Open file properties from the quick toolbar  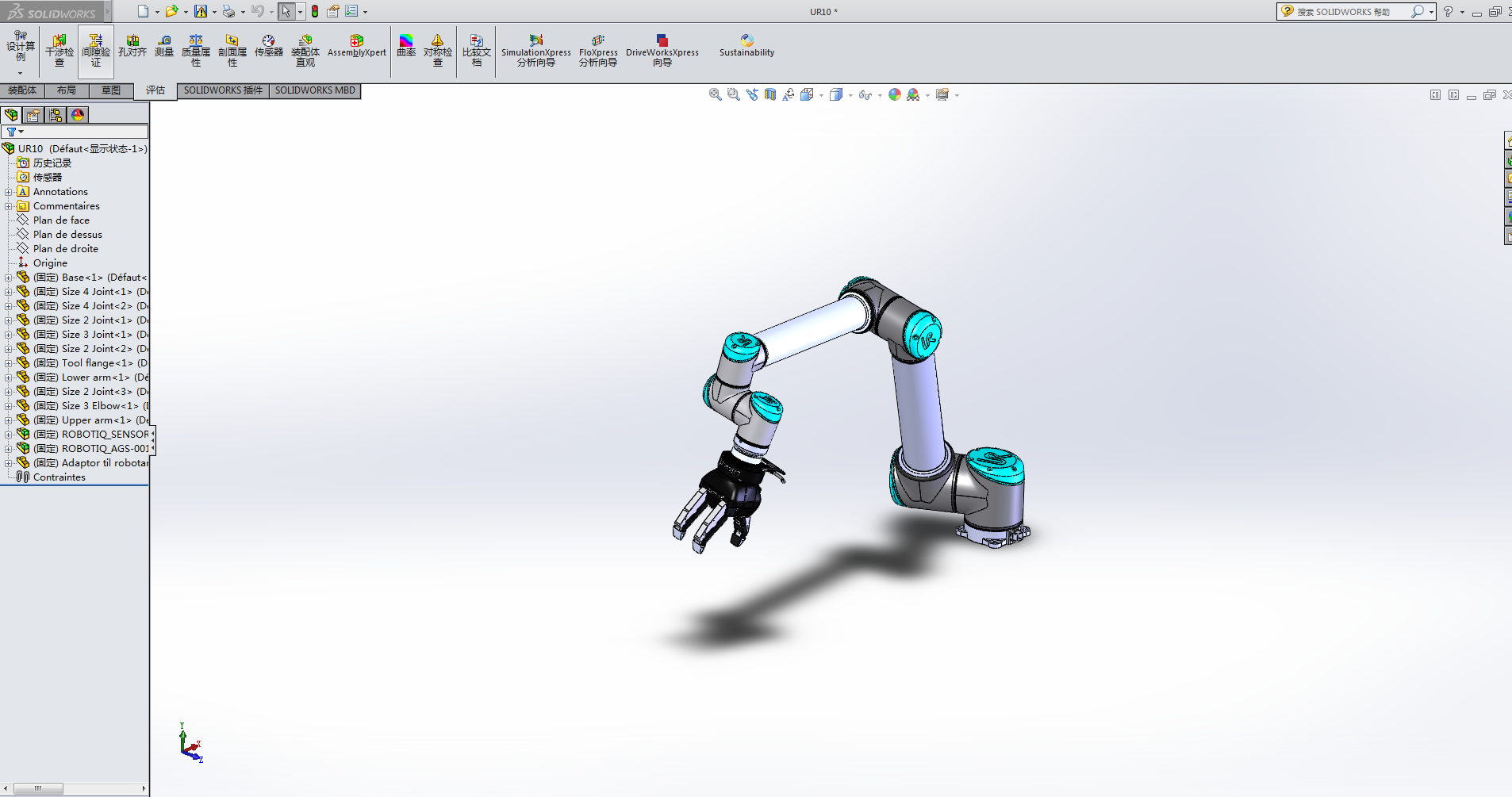(x=333, y=11)
